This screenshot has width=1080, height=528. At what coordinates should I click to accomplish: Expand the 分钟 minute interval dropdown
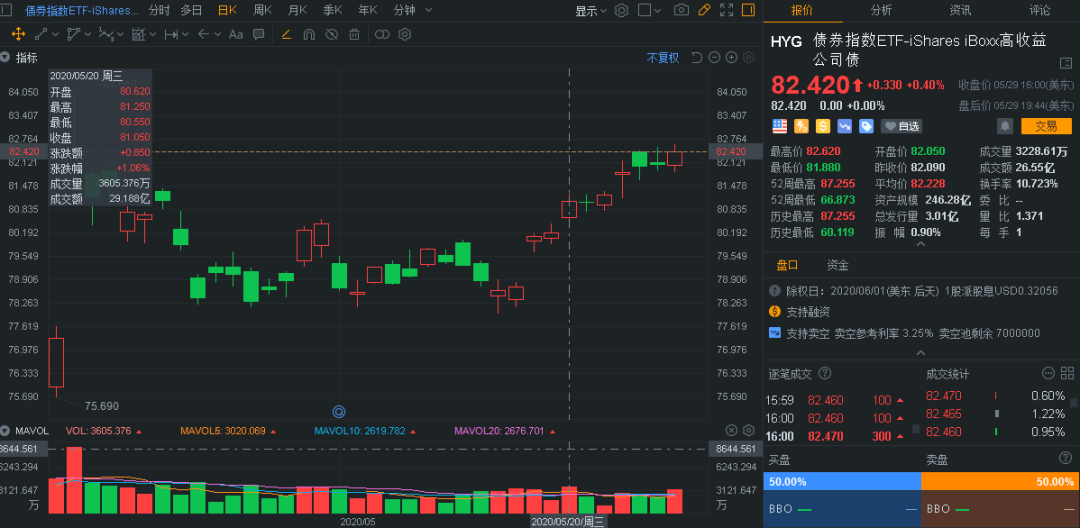click(x=410, y=11)
